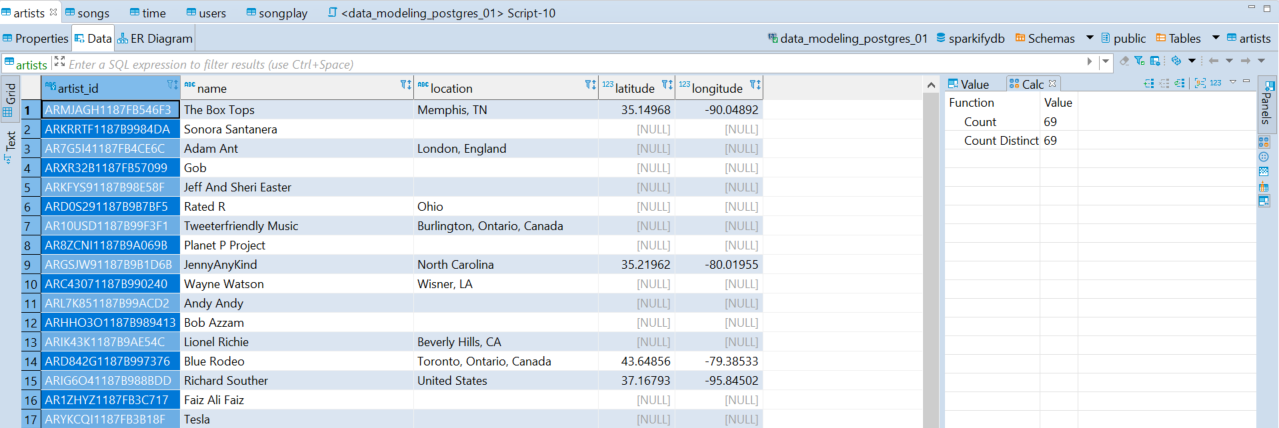This screenshot has width=1279, height=428.
Task: Click add function icon in Calc toolbar
Action: (x=1149, y=83)
